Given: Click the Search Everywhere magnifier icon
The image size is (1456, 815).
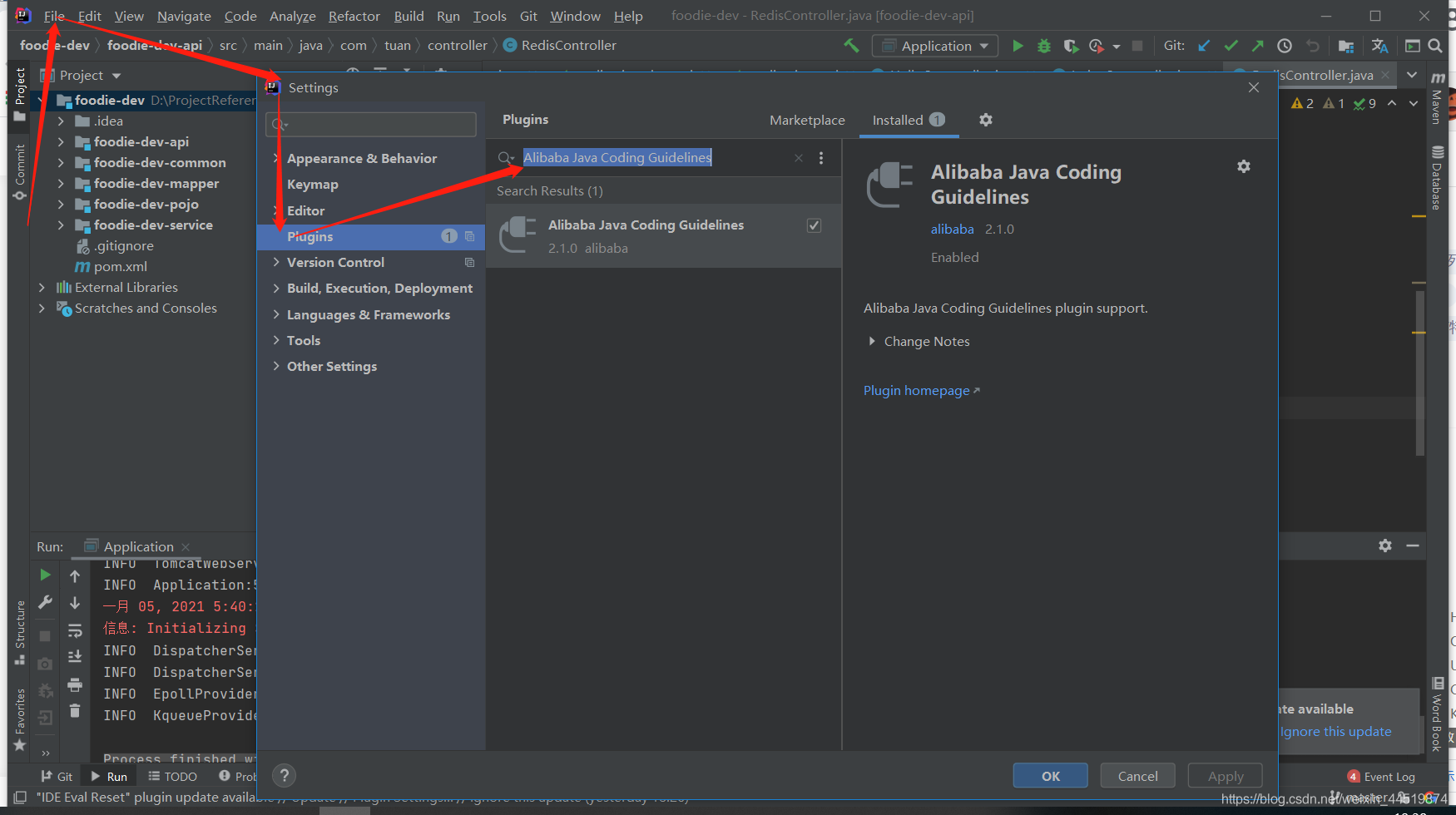Looking at the screenshot, I should [1435, 46].
